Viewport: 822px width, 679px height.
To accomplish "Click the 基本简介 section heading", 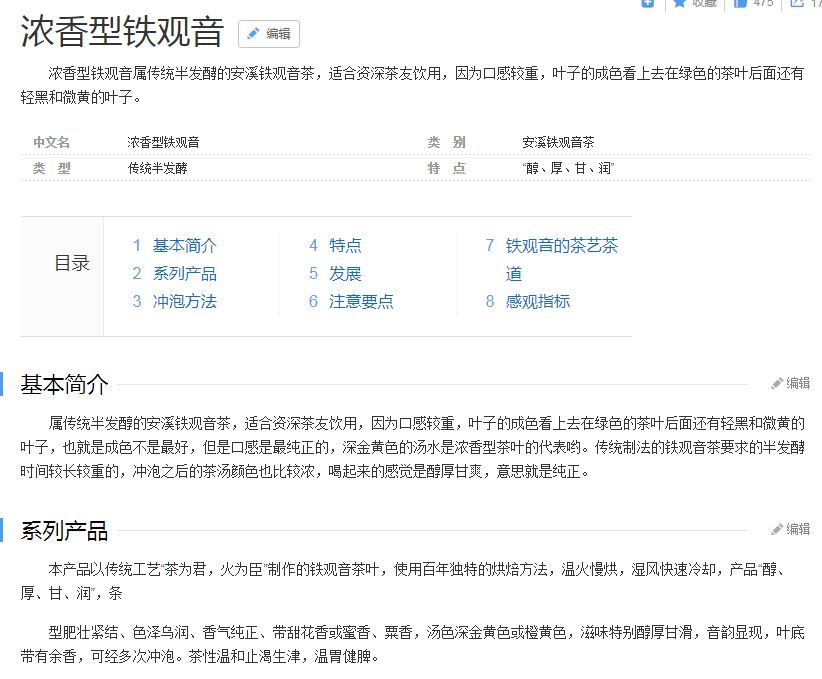I will pos(64,384).
